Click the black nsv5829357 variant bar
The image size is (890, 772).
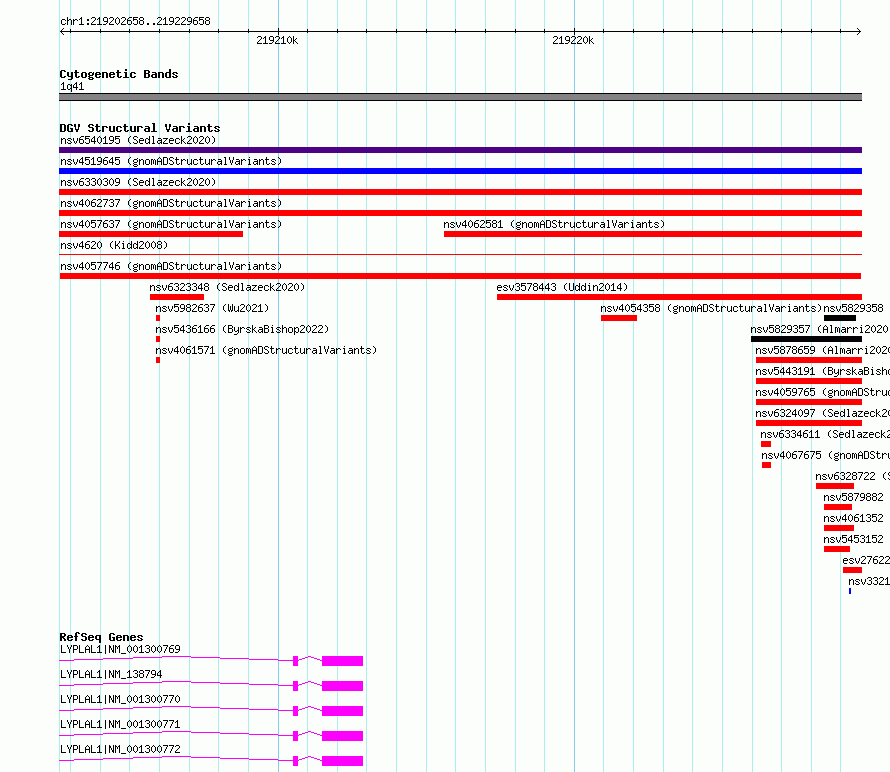pyautogui.click(x=807, y=339)
